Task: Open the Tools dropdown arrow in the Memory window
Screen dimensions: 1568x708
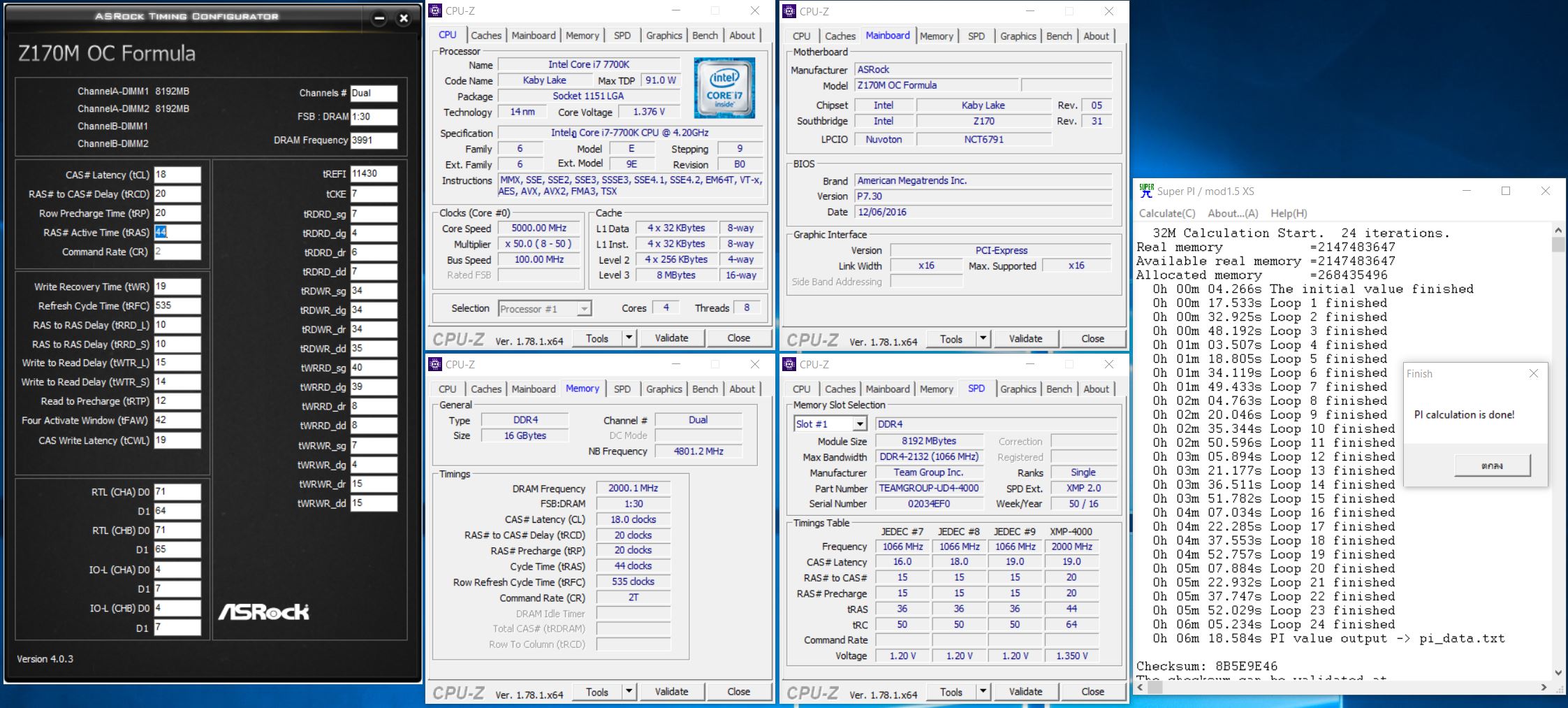Action: (629, 691)
